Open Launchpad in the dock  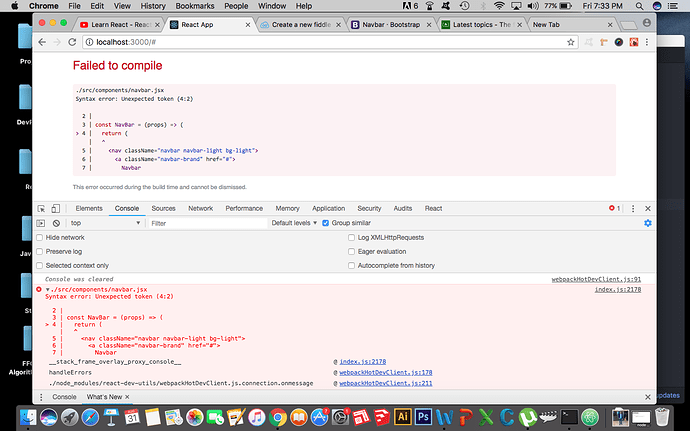[x=70, y=417]
